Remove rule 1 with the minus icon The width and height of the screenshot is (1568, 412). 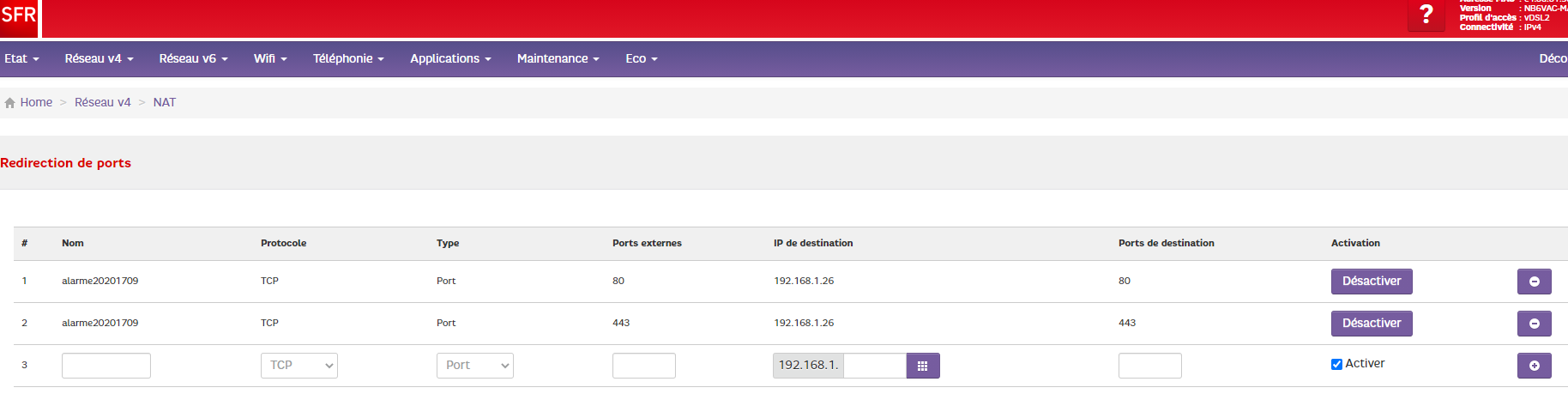pyautogui.click(x=1534, y=282)
